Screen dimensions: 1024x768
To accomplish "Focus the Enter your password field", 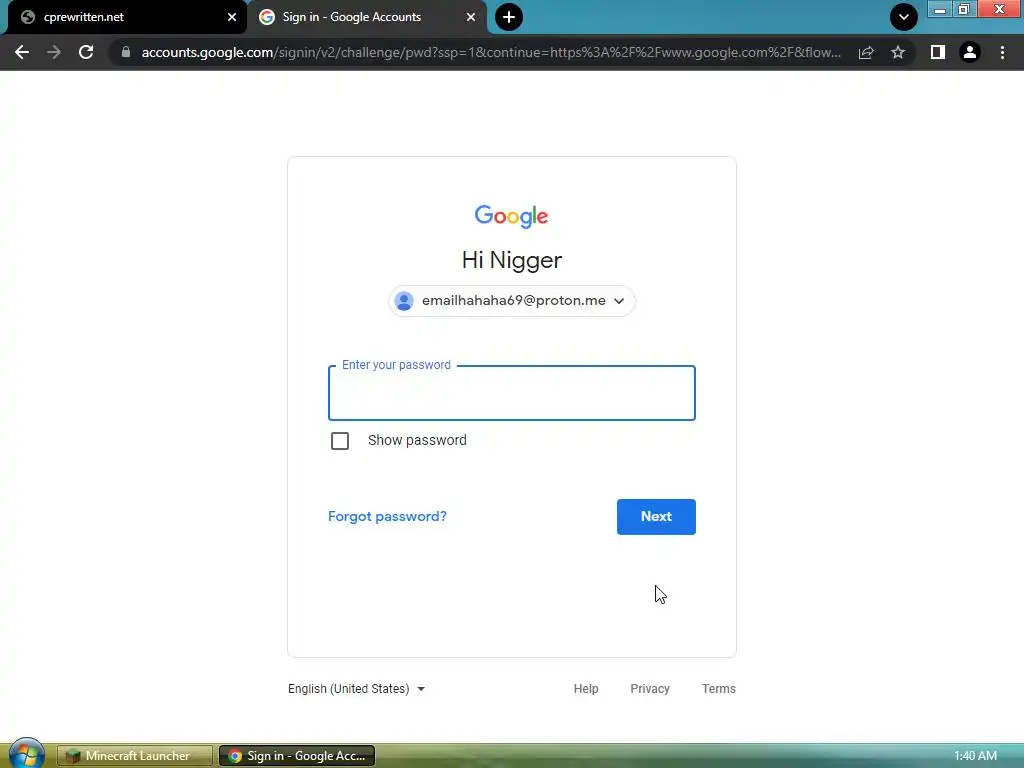I will click(512, 393).
